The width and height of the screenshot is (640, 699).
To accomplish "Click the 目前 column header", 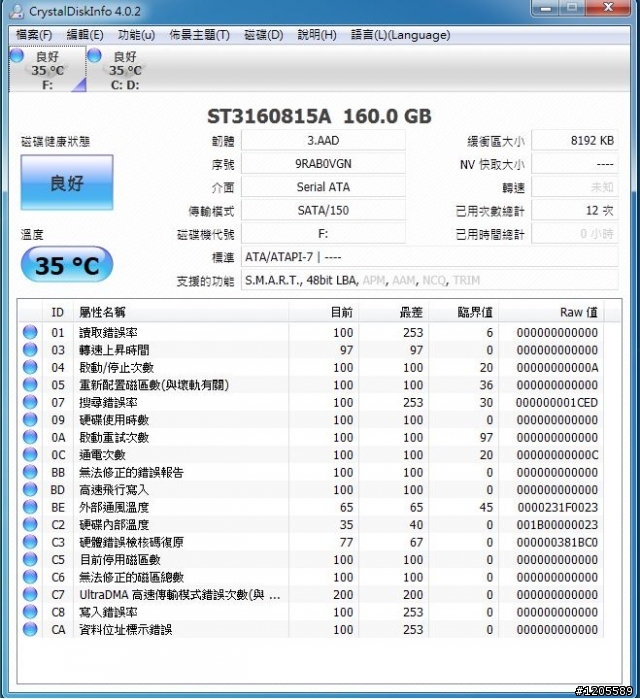I will [x=324, y=312].
